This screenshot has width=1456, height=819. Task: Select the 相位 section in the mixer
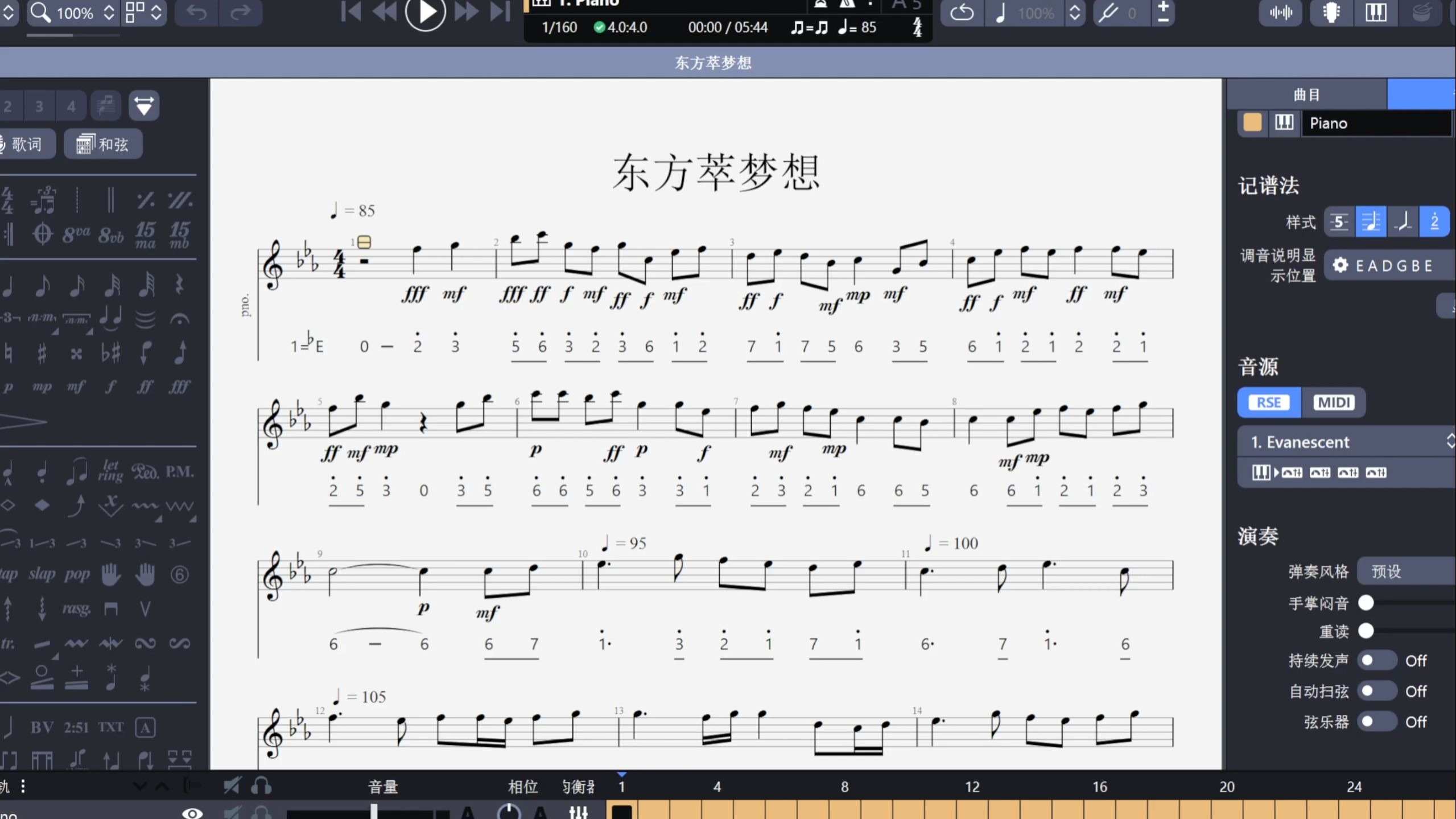[523, 787]
